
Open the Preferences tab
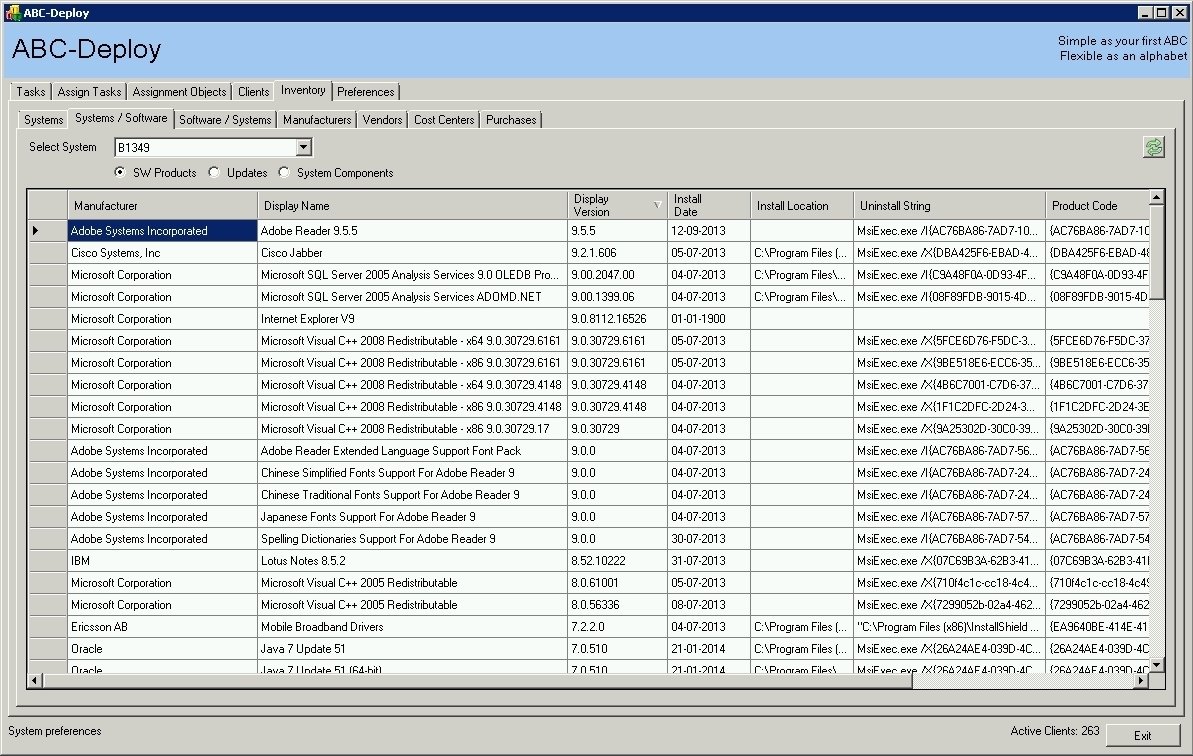[x=365, y=91]
